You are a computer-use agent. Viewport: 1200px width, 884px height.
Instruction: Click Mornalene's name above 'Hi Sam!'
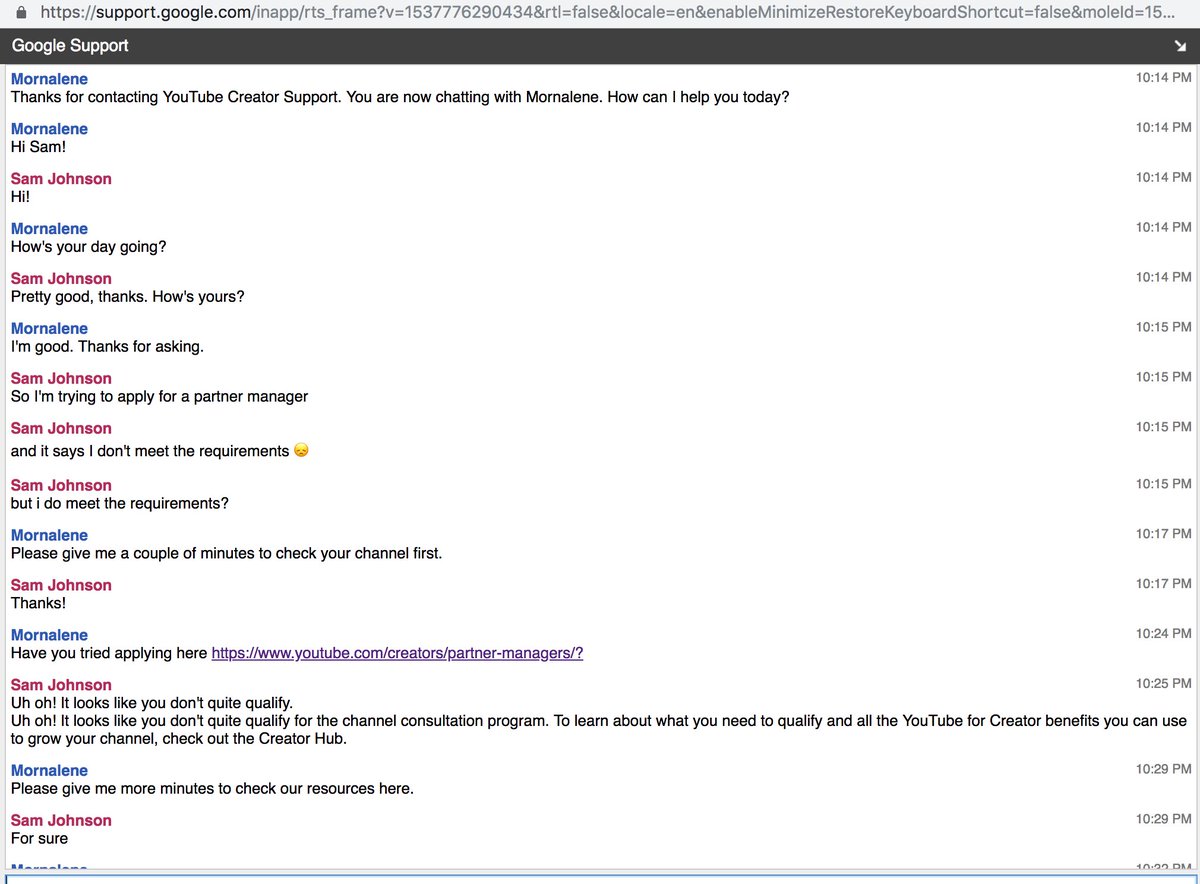(49, 129)
